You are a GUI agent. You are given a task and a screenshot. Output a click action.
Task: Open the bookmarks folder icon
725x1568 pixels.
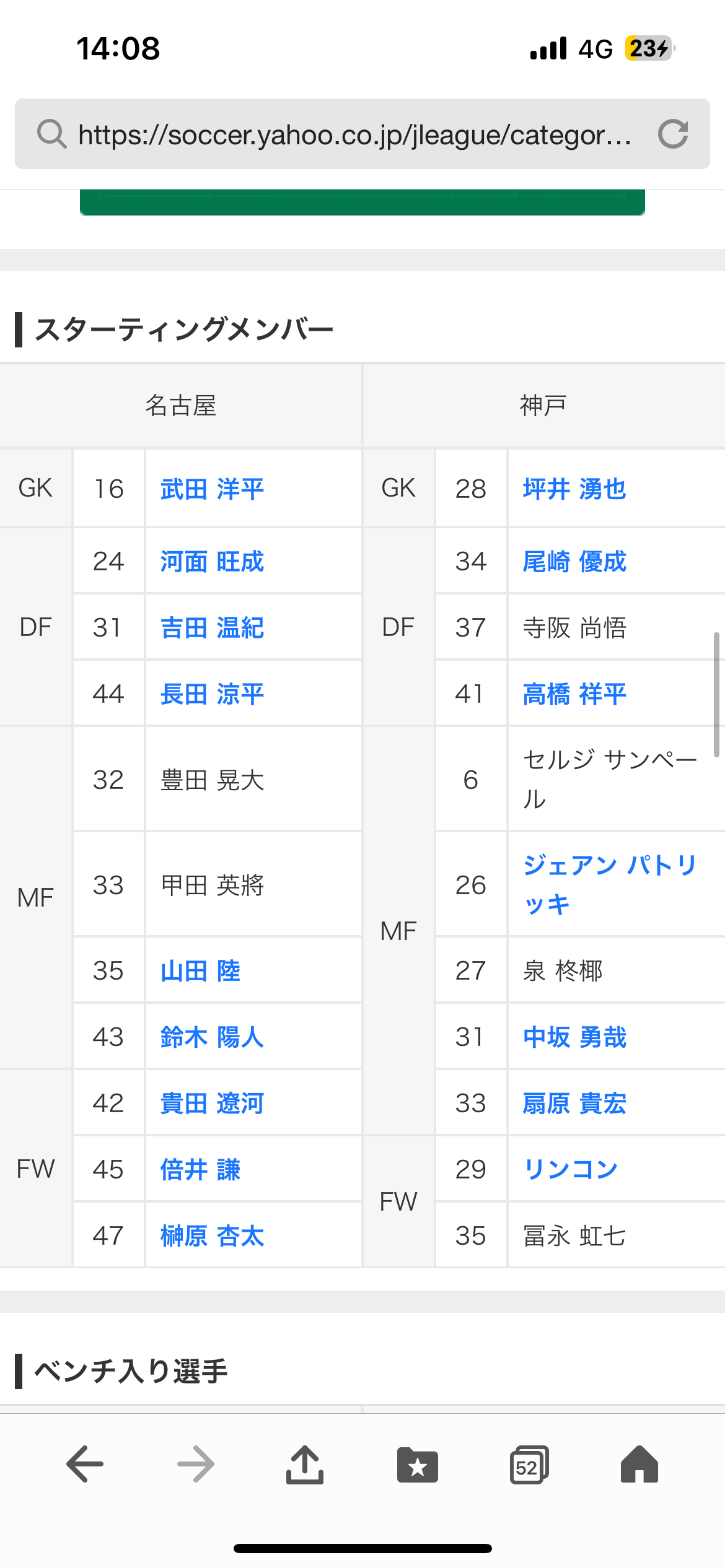coord(417,1465)
